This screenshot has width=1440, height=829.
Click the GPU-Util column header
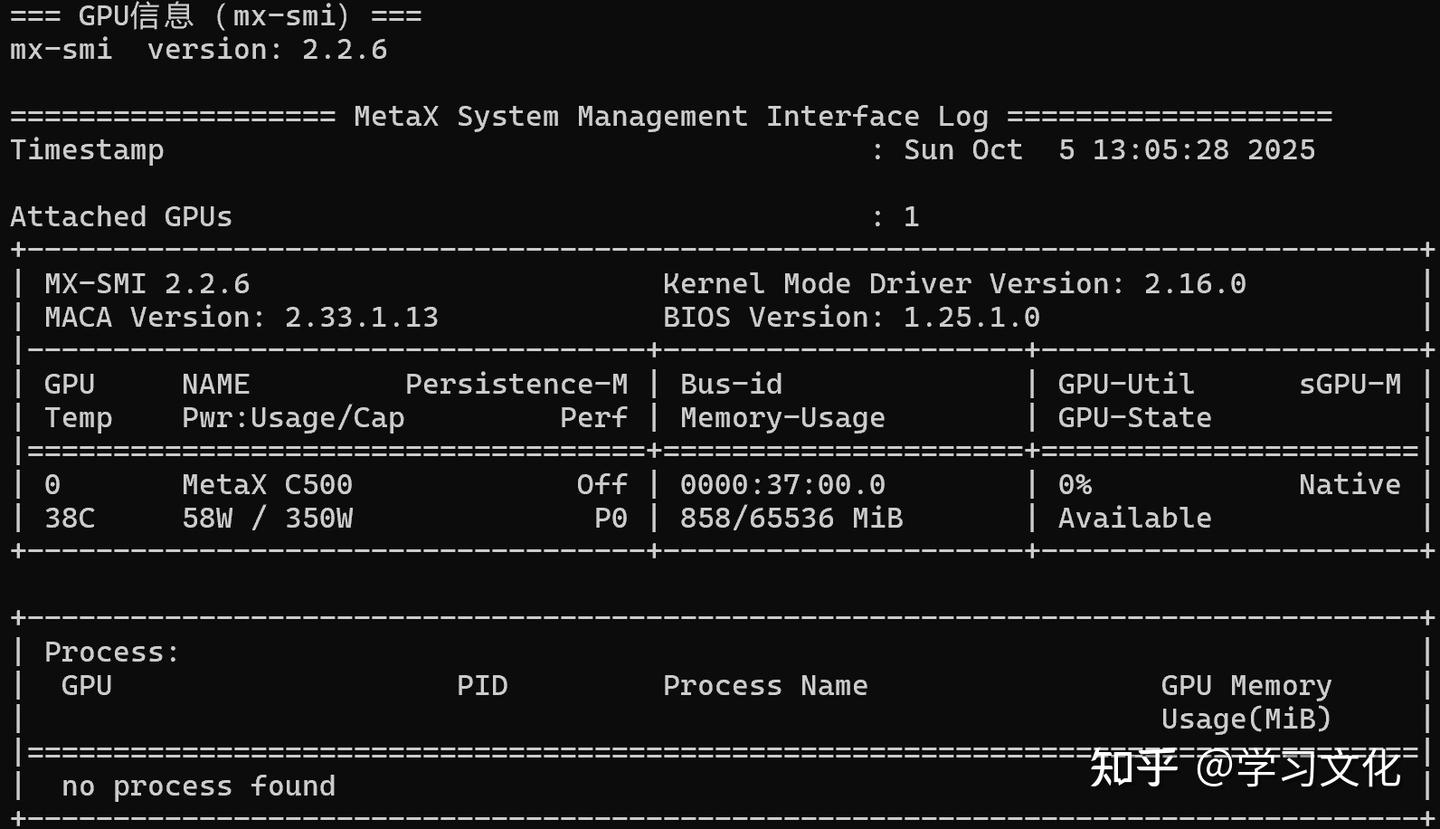pyautogui.click(x=1126, y=385)
